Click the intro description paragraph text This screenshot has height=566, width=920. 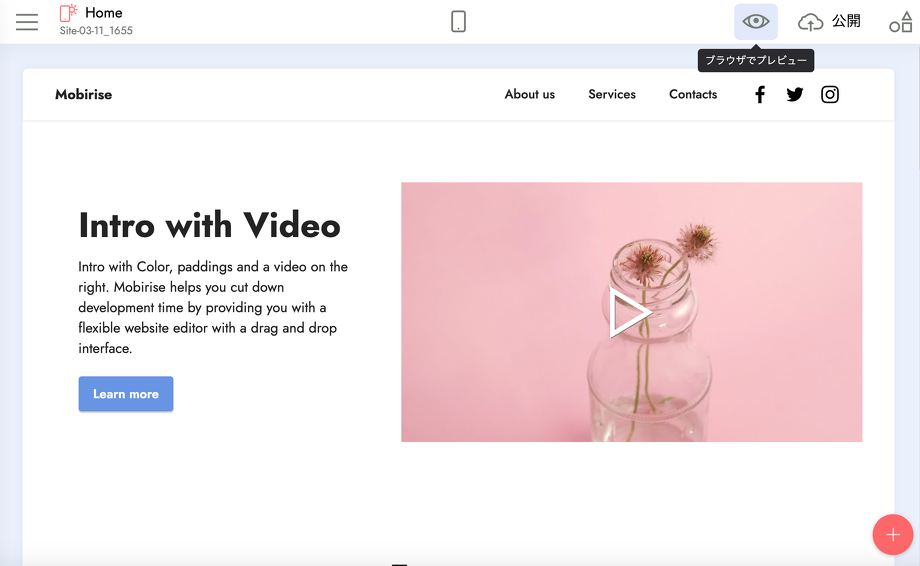tap(213, 307)
